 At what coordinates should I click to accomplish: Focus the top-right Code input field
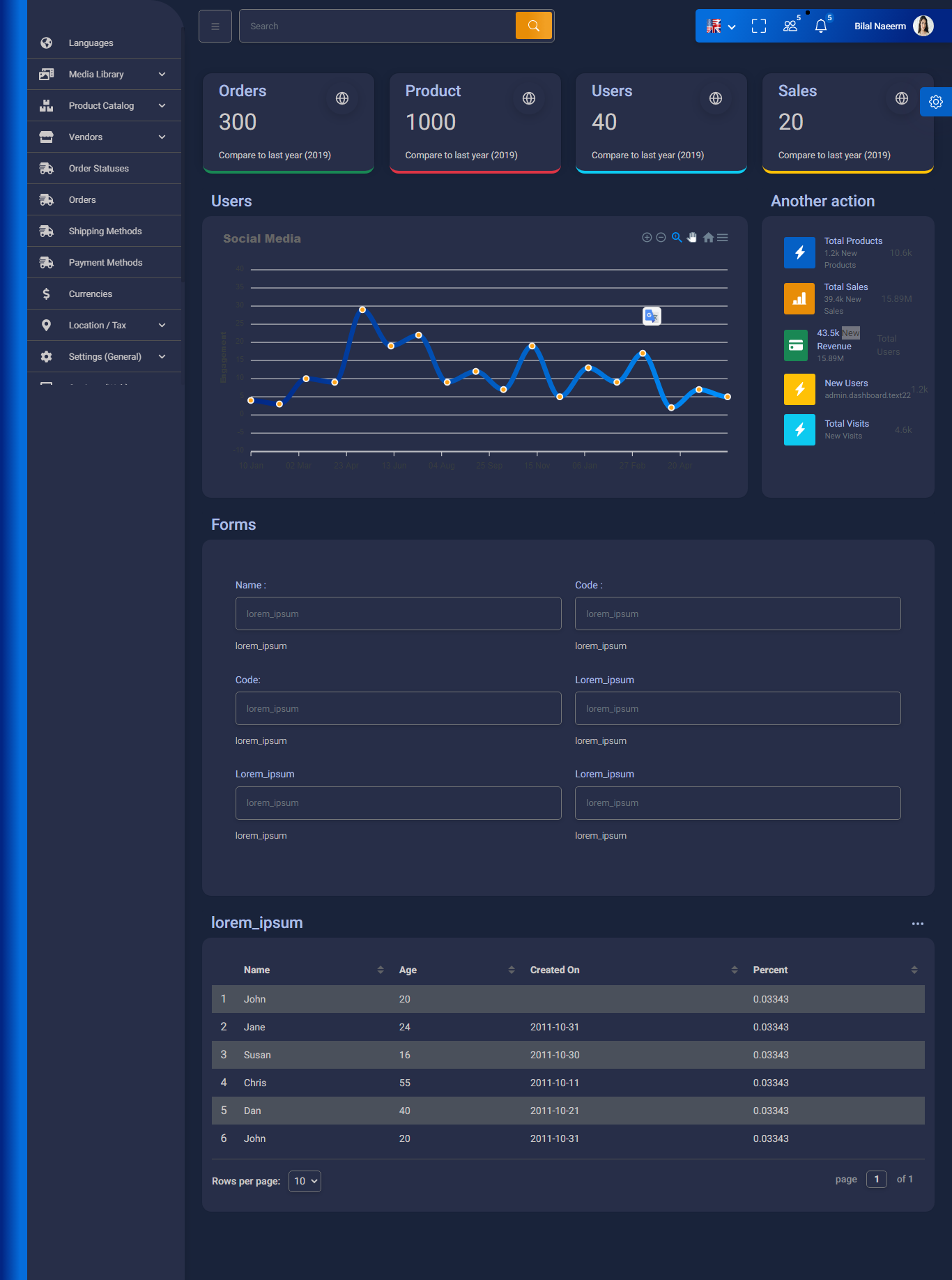coord(737,614)
